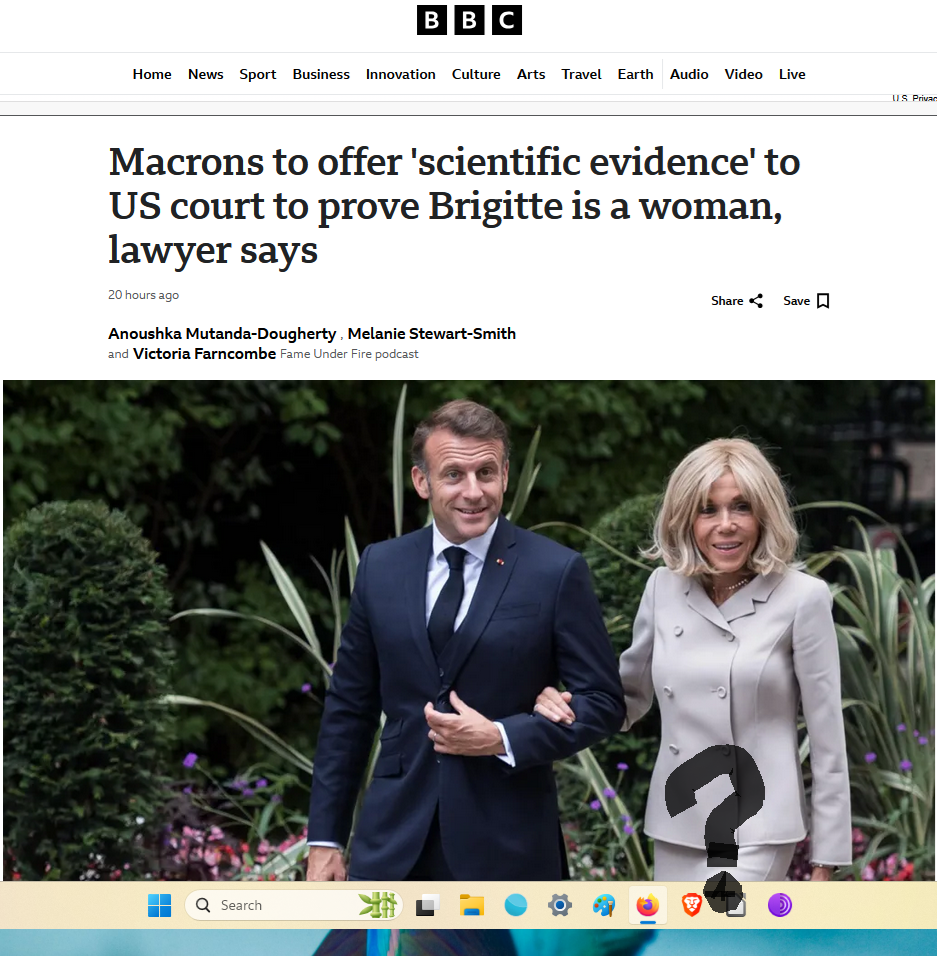Click the Victoria Farncombe author link
937x956 pixels.
pyautogui.click(x=204, y=354)
